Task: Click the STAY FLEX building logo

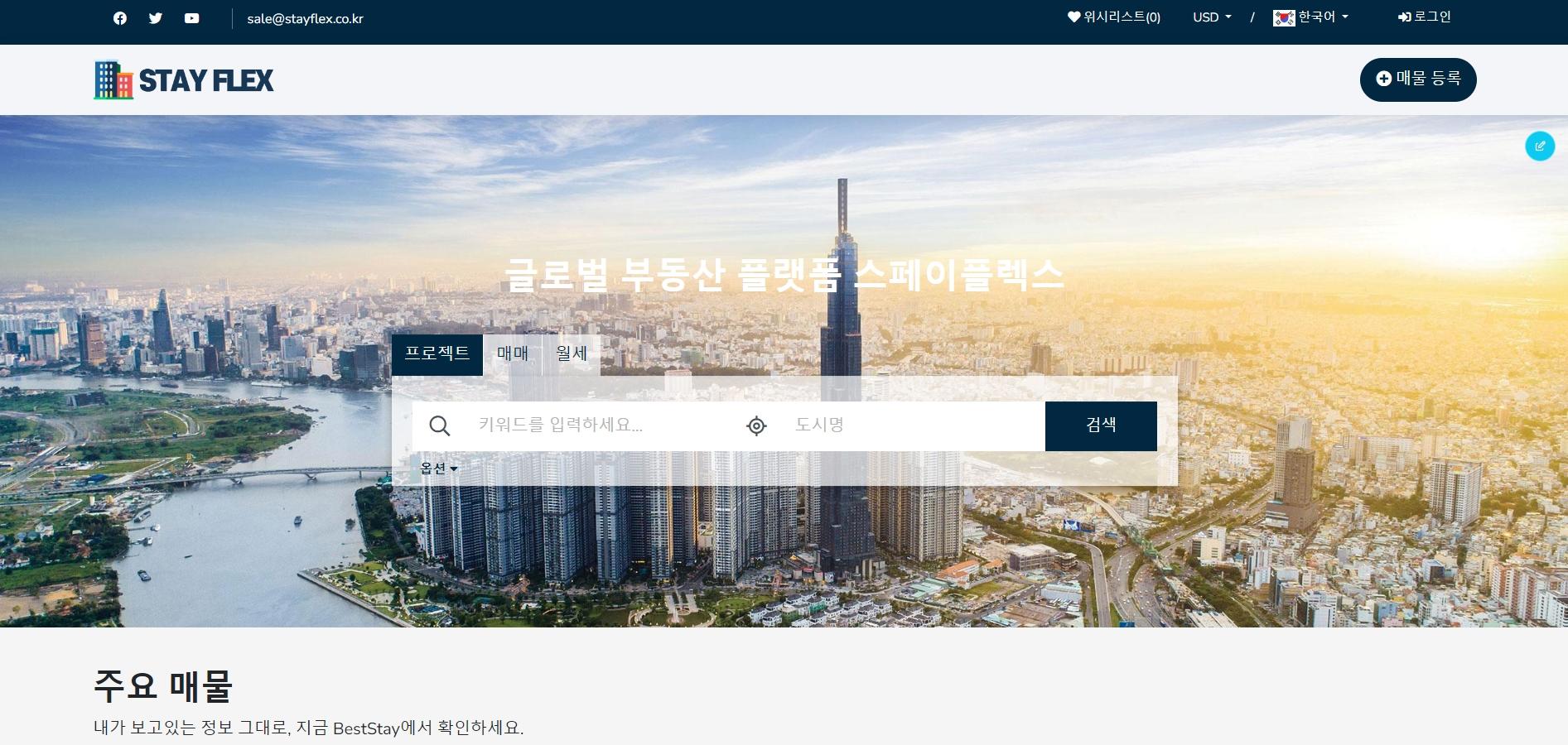Action: tap(113, 79)
